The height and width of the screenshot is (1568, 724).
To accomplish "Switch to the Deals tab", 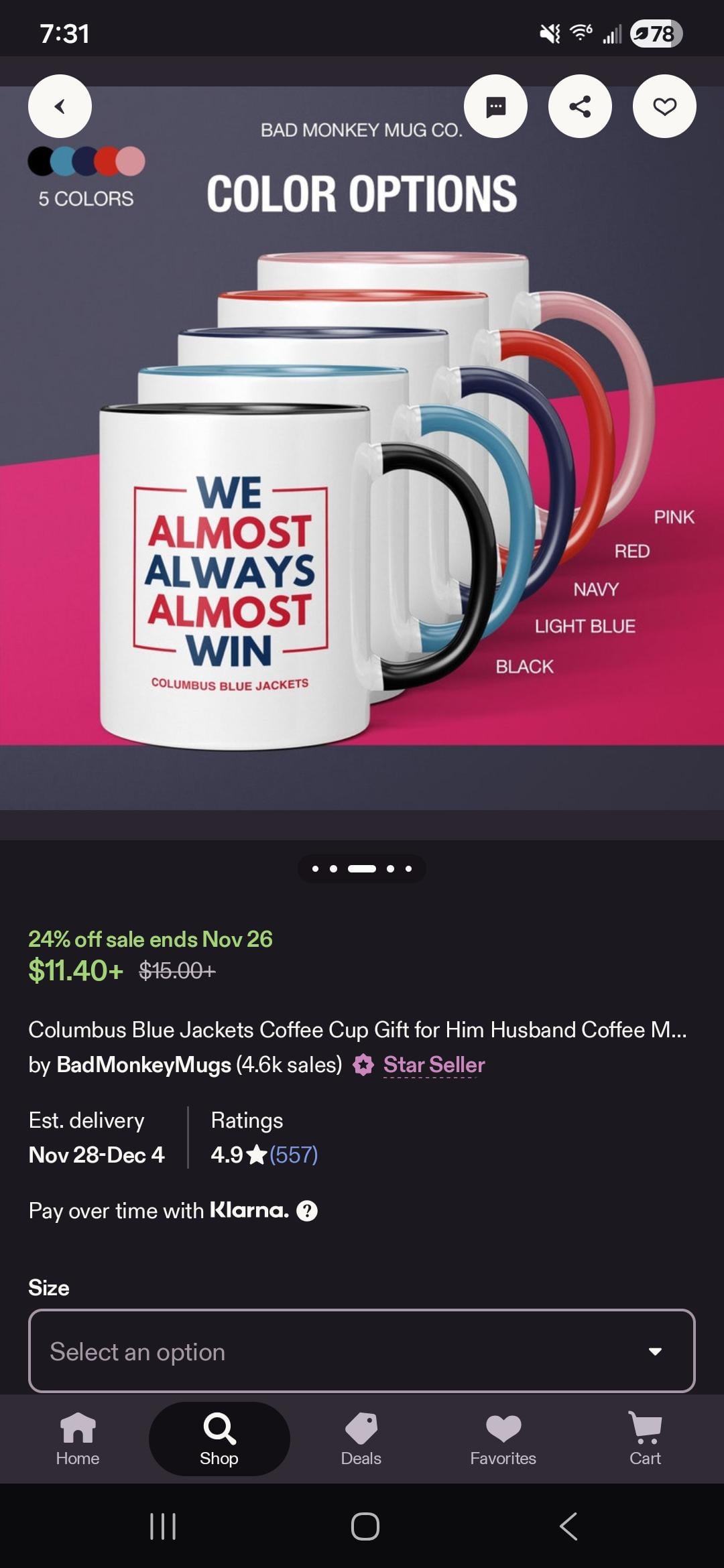I will click(361, 1439).
